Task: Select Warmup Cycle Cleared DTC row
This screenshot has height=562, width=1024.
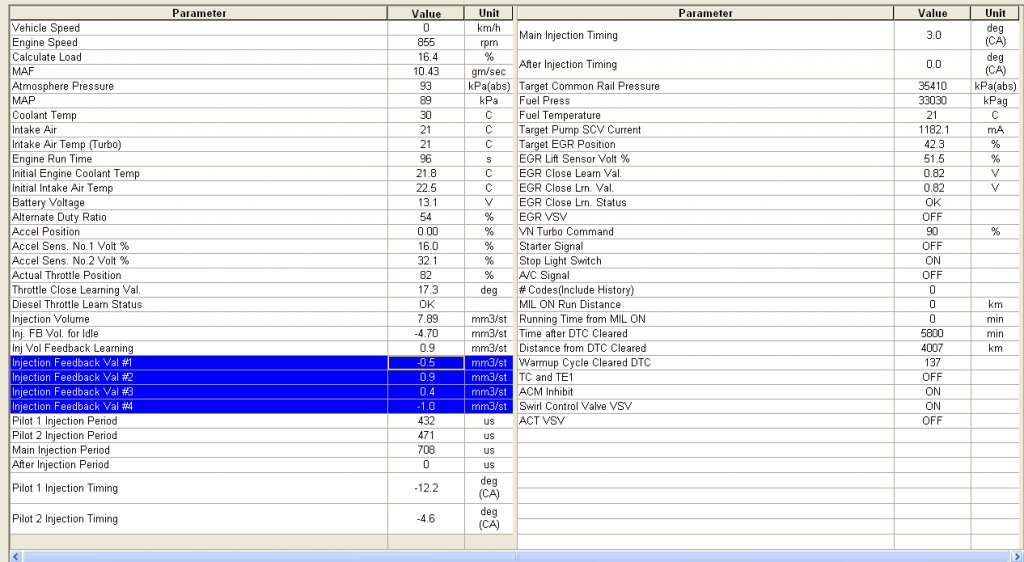Action: click(x=769, y=363)
